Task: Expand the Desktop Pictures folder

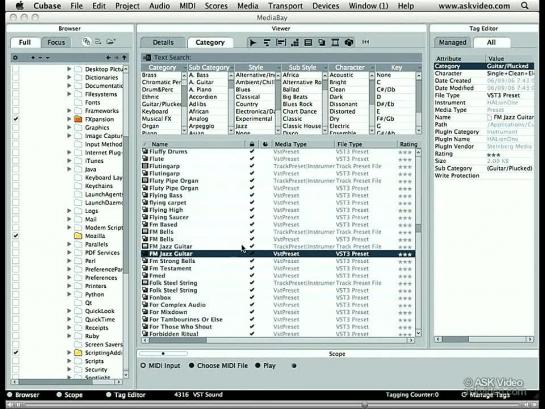Action: 69,69
